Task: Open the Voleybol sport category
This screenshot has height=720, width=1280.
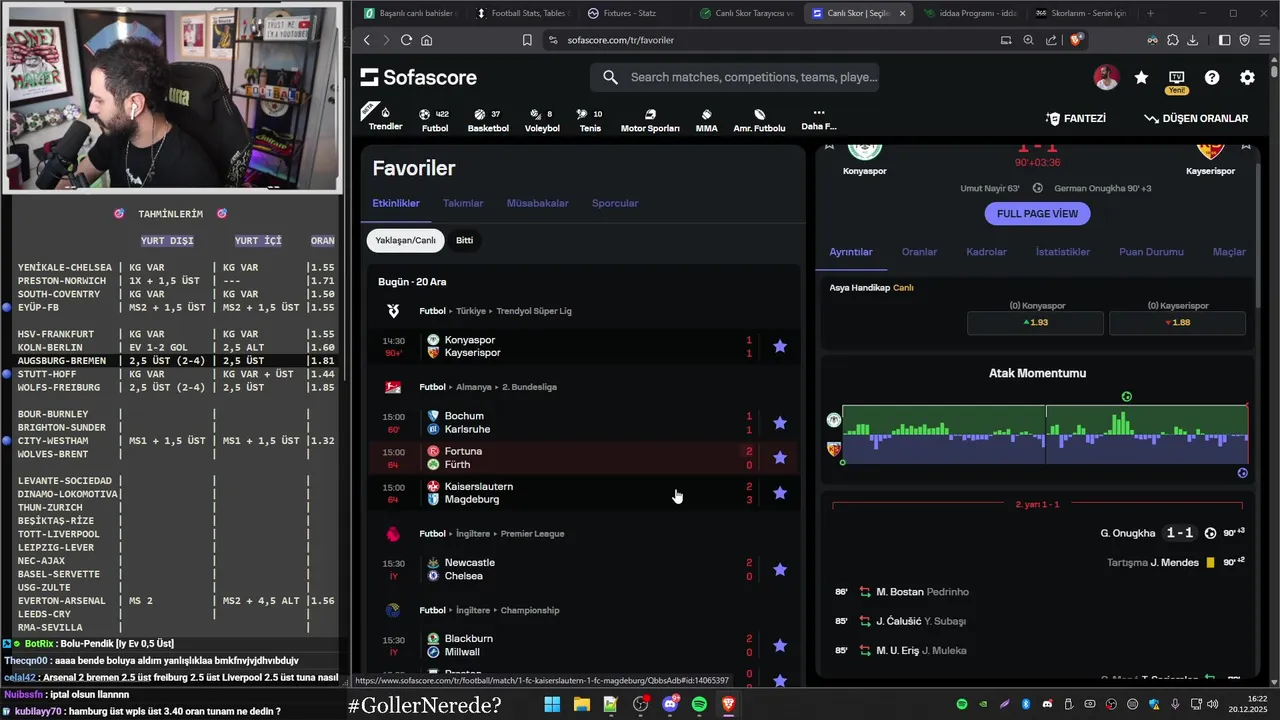Action: pyautogui.click(x=542, y=120)
